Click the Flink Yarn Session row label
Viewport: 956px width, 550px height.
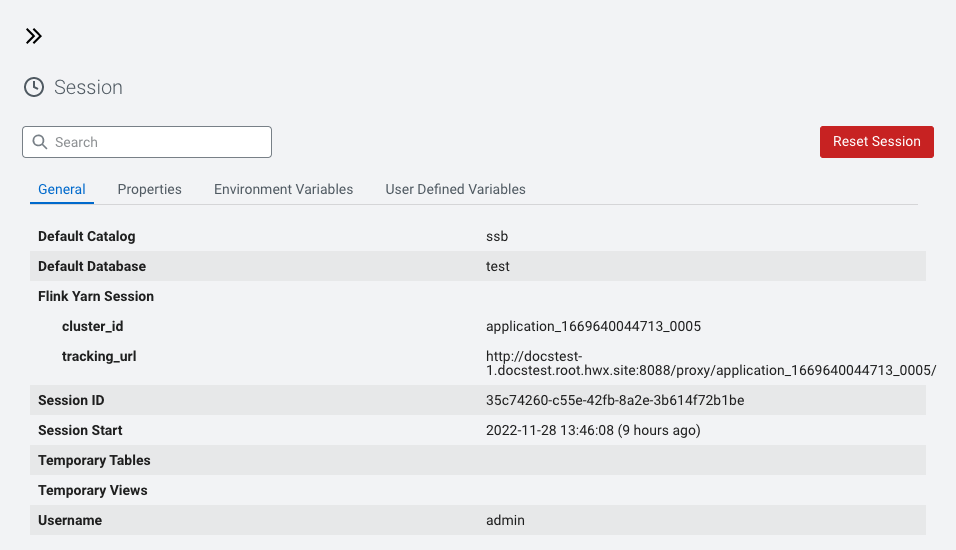click(x=96, y=296)
